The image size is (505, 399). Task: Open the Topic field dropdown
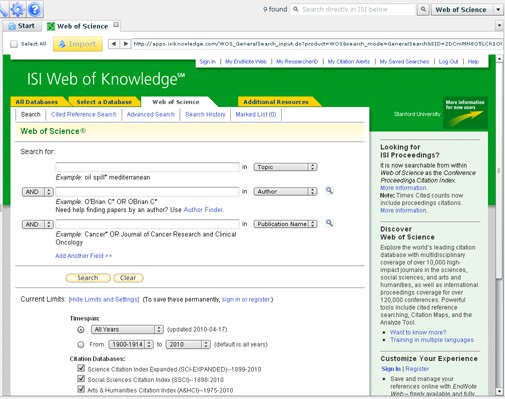coord(285,167)
